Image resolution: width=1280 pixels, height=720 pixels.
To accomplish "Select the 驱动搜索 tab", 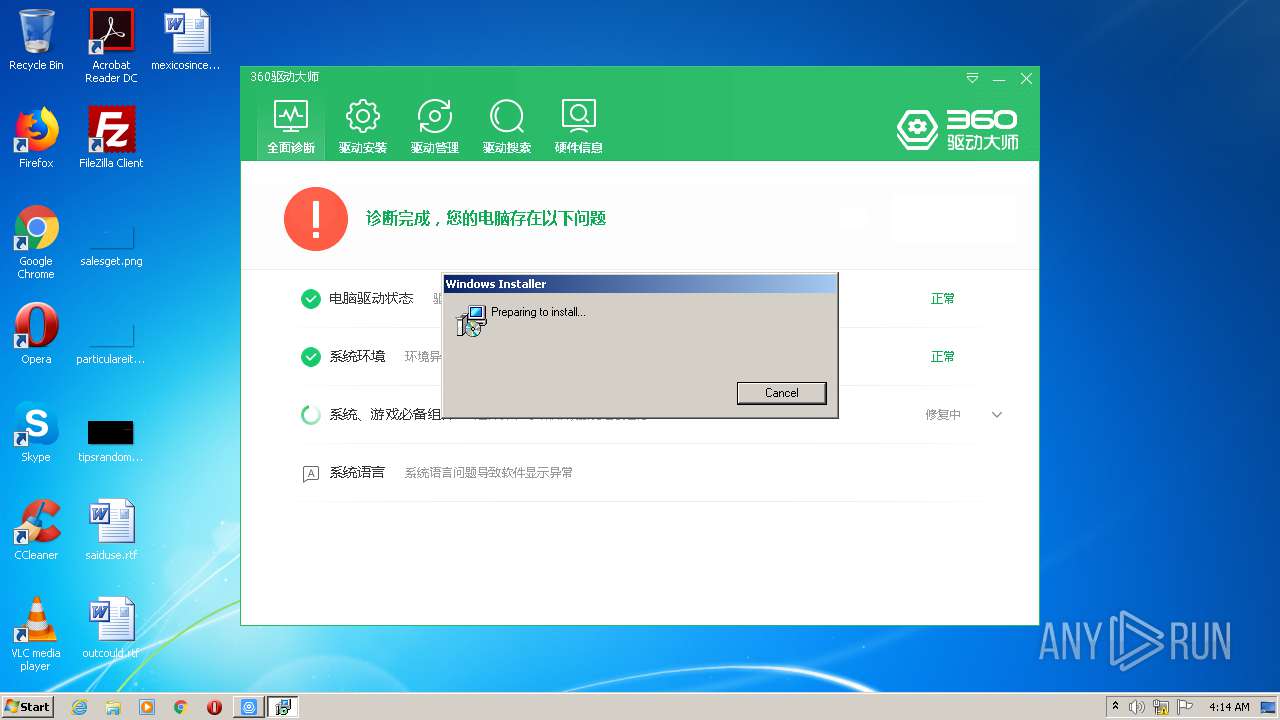I will point(507,127).
